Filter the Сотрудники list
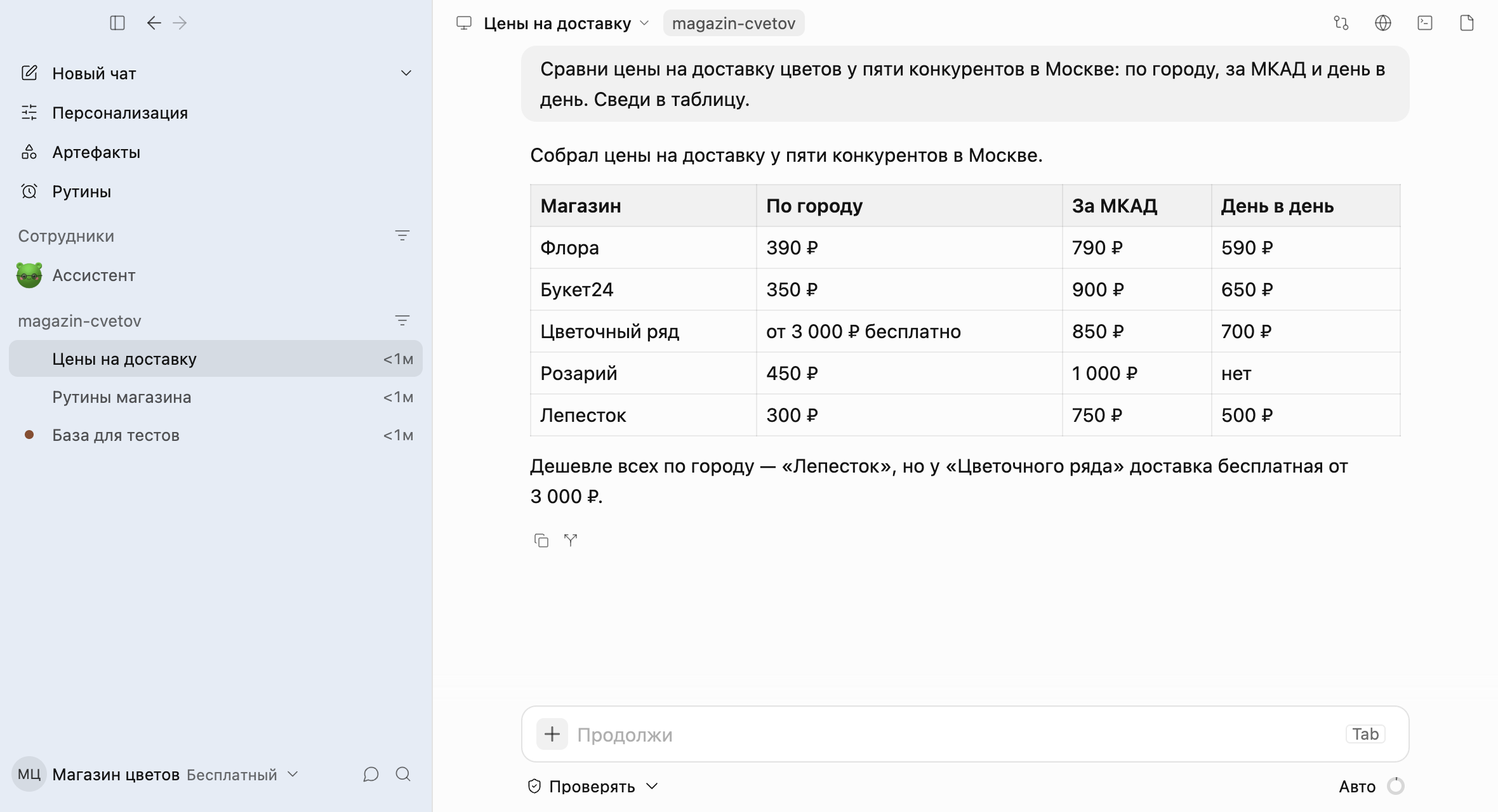The height and width of the screenshot is (812, 1498). 402,235
